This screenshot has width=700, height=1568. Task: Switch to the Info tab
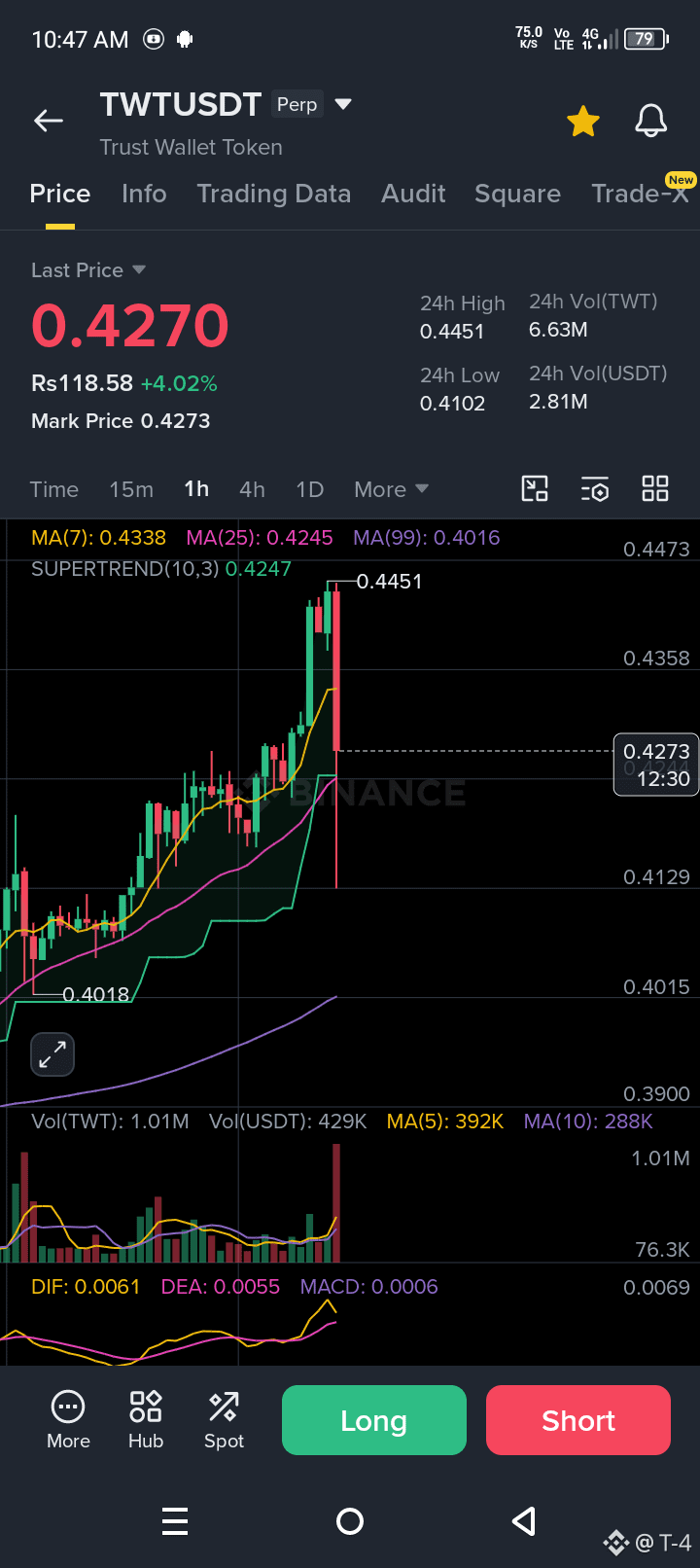pos(144,194)
